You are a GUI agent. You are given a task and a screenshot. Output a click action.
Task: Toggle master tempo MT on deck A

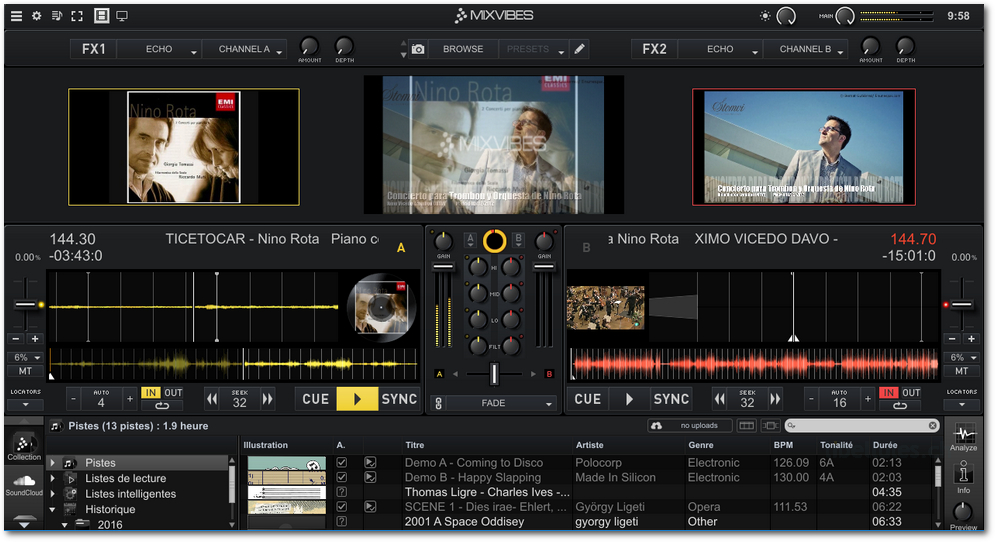(25, 371)
